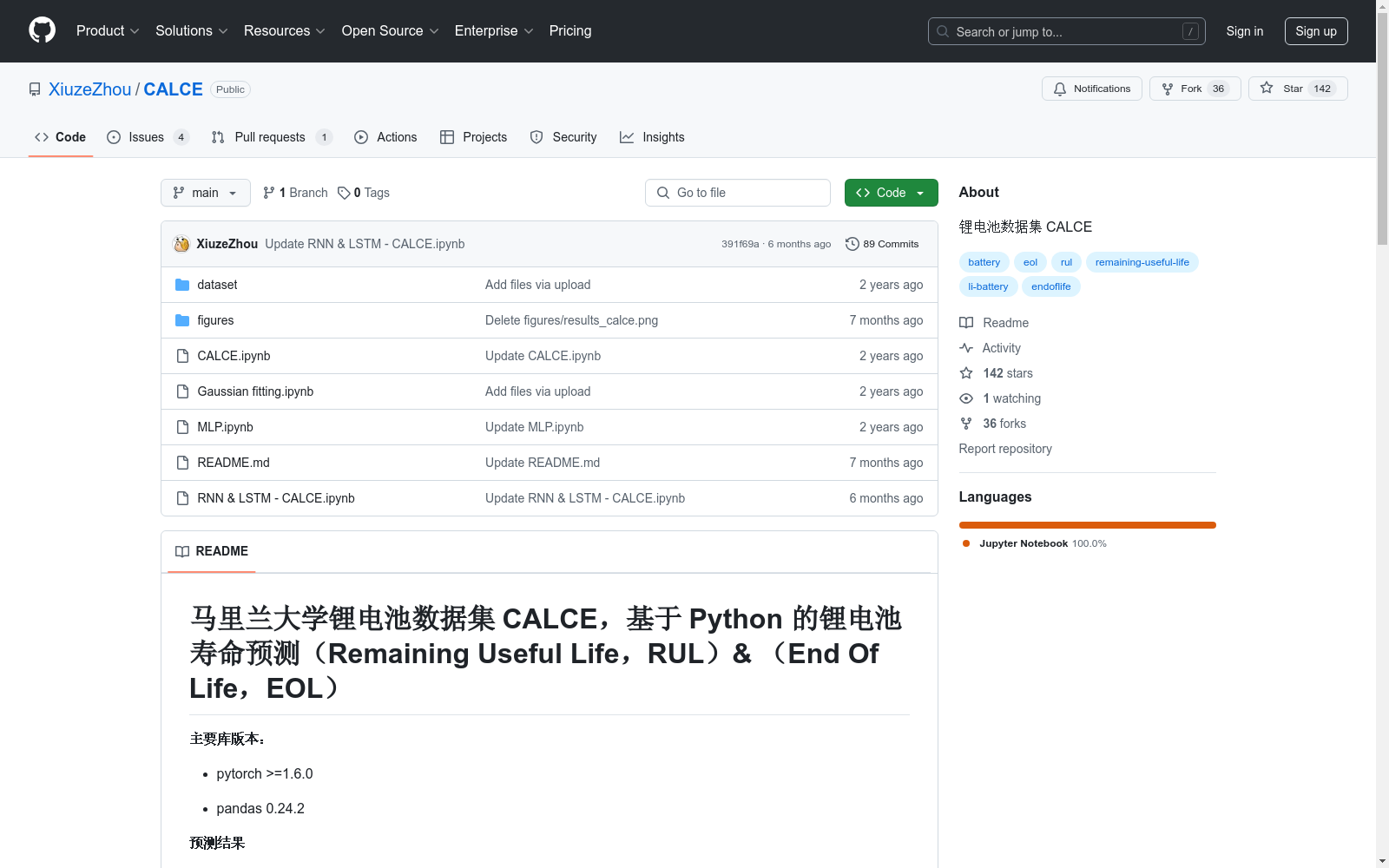This screenshot has height=868, width=1389.
Task: Open the XiuzeZhou owner link
Action: 90,89
